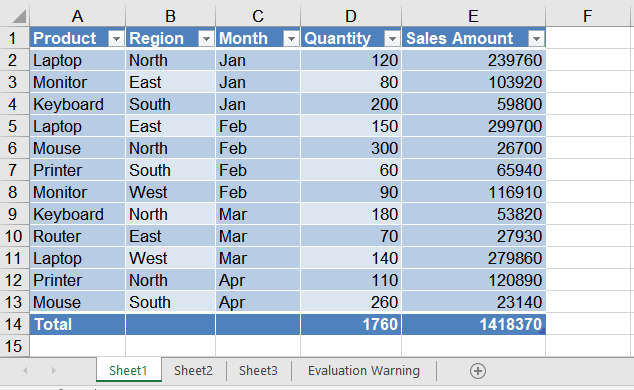Screen dimensions: 634x390
Task: Select cell with sales amount 65940
Action: click(473, 170)
